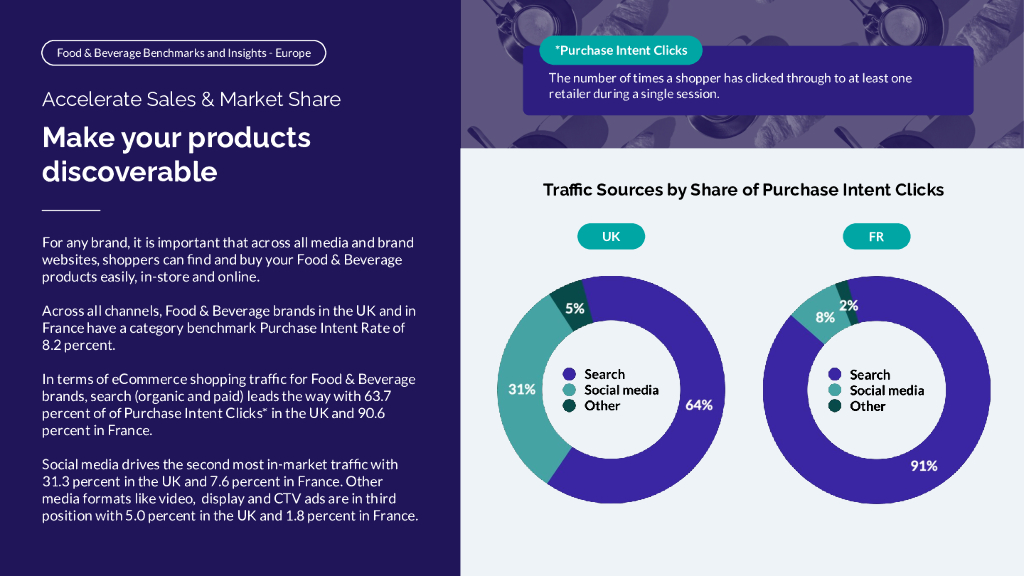Click the FR chart's Social media legend dot
This screenshot has width=1024, height=576.
click(x=834, y=390)
